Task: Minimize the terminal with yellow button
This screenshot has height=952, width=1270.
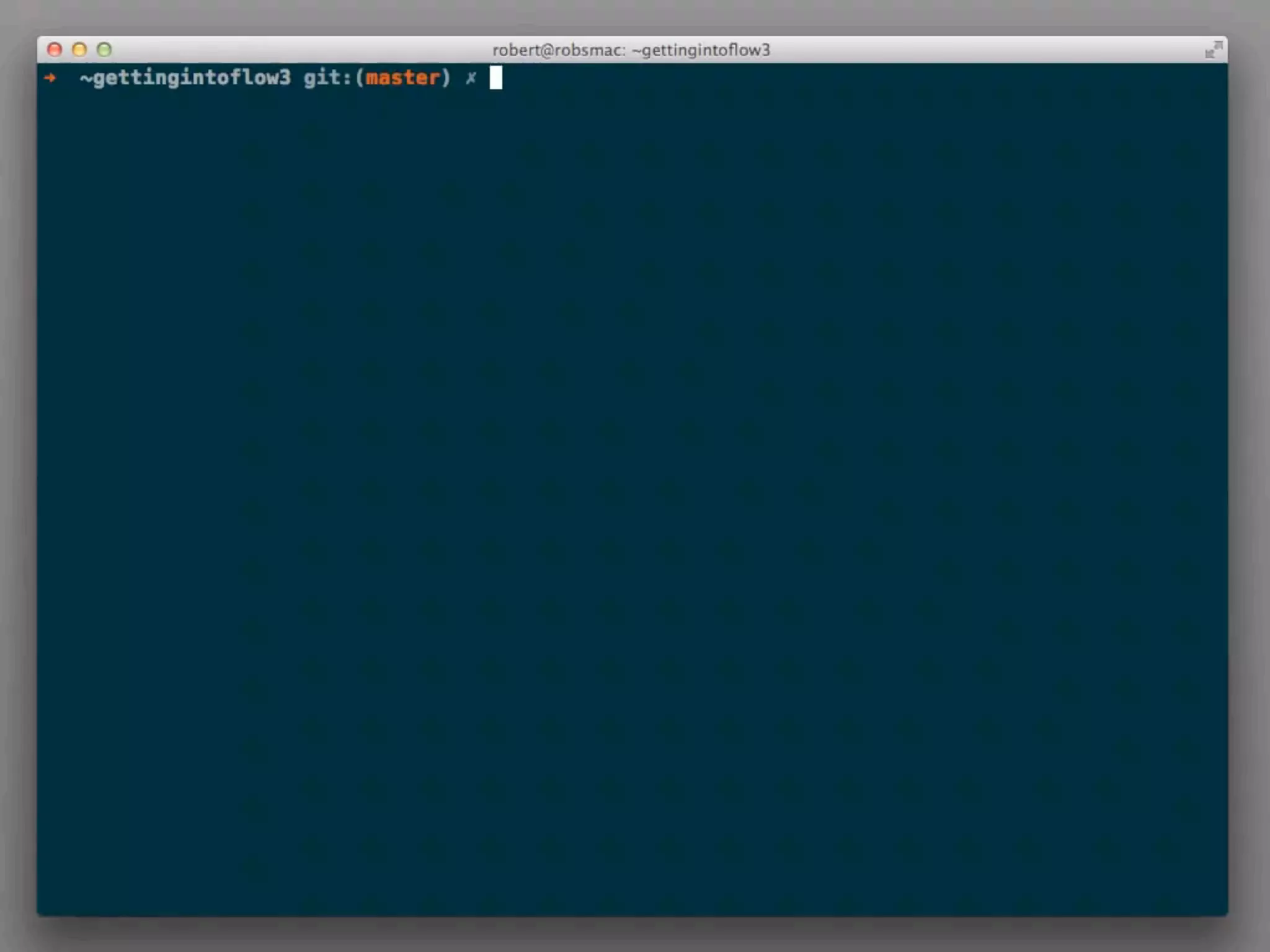Action: tap(79, 50)
